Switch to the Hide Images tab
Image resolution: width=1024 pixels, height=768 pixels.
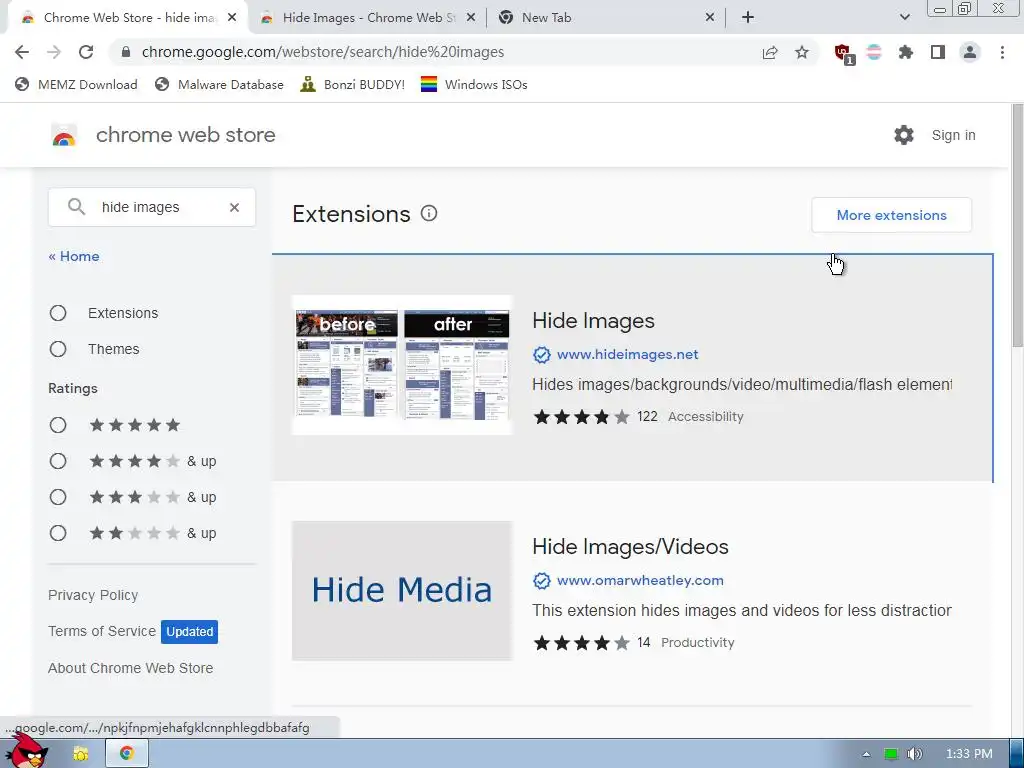click(x=366, y=18)
